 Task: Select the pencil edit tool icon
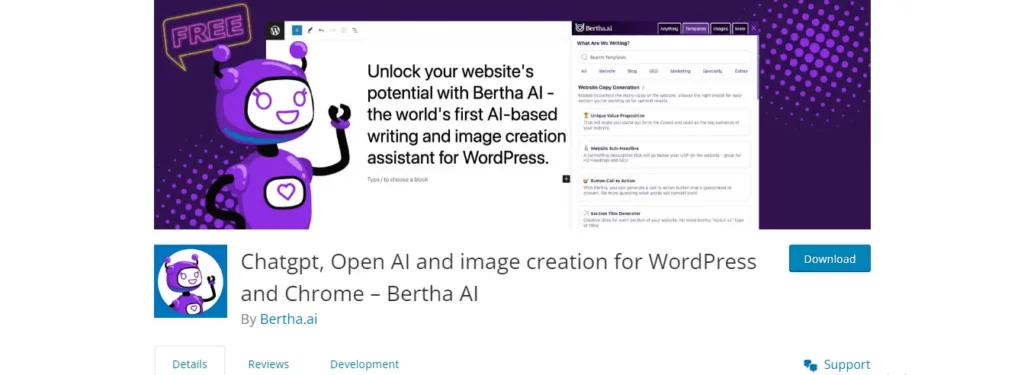pyautogui.click(x=310, y=30)
